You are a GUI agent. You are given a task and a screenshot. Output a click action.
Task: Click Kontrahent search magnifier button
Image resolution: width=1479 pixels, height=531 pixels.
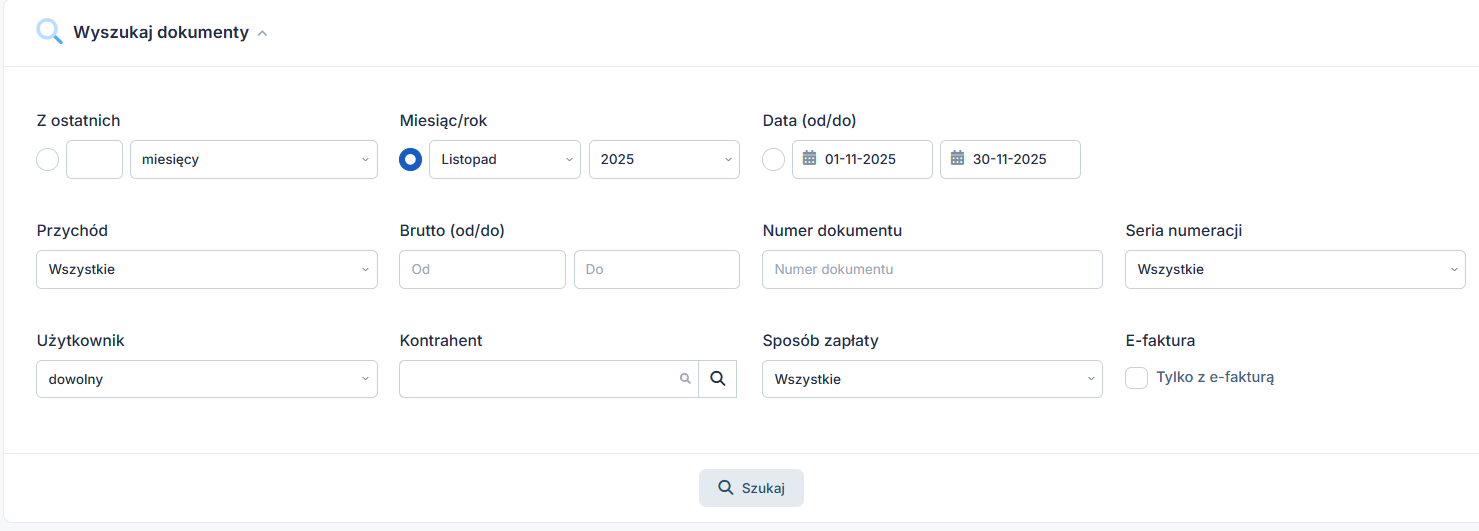pos(717,379)
